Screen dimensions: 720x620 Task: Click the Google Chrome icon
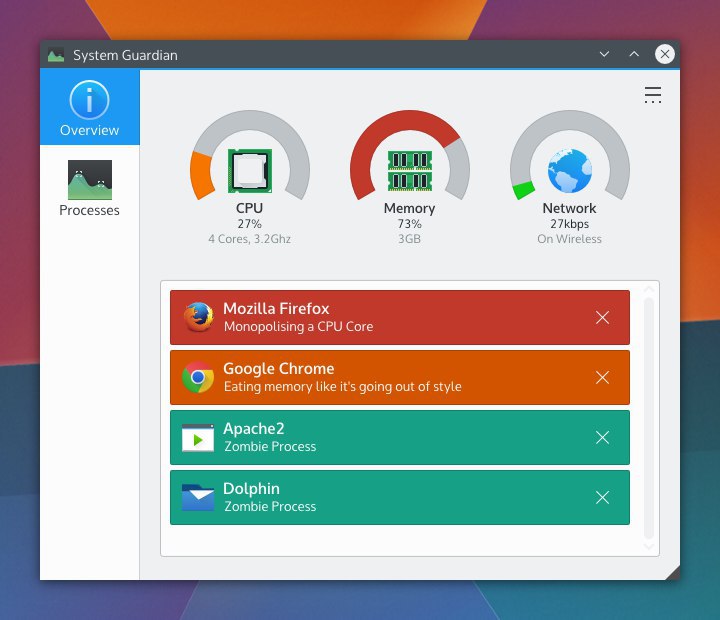pyautogui.click(x=198, y=377)
